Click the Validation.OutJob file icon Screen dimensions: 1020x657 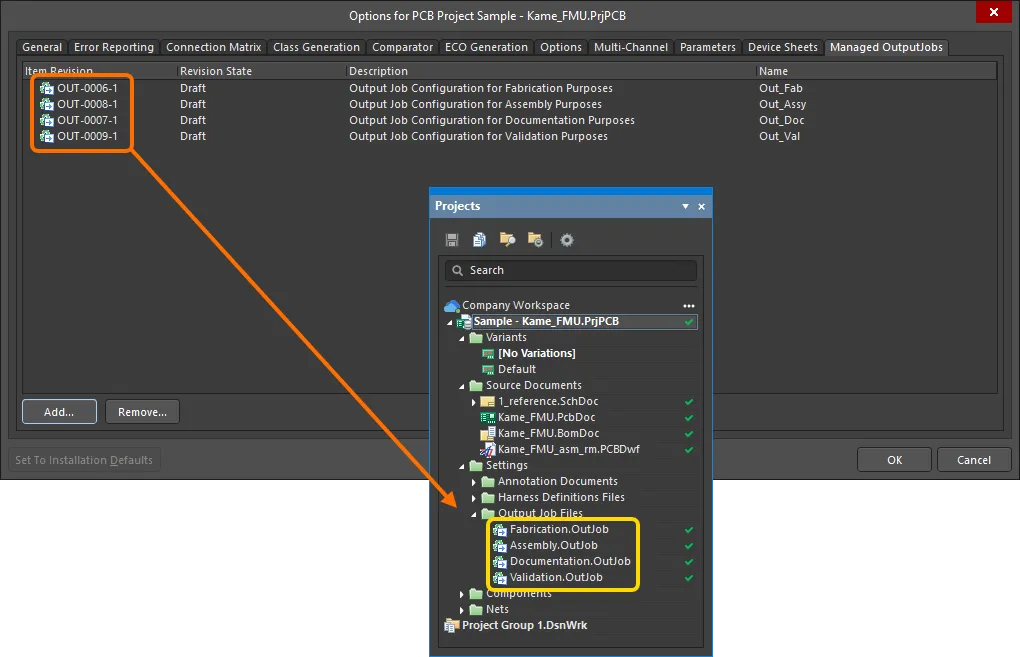click(x=500, y=578)
